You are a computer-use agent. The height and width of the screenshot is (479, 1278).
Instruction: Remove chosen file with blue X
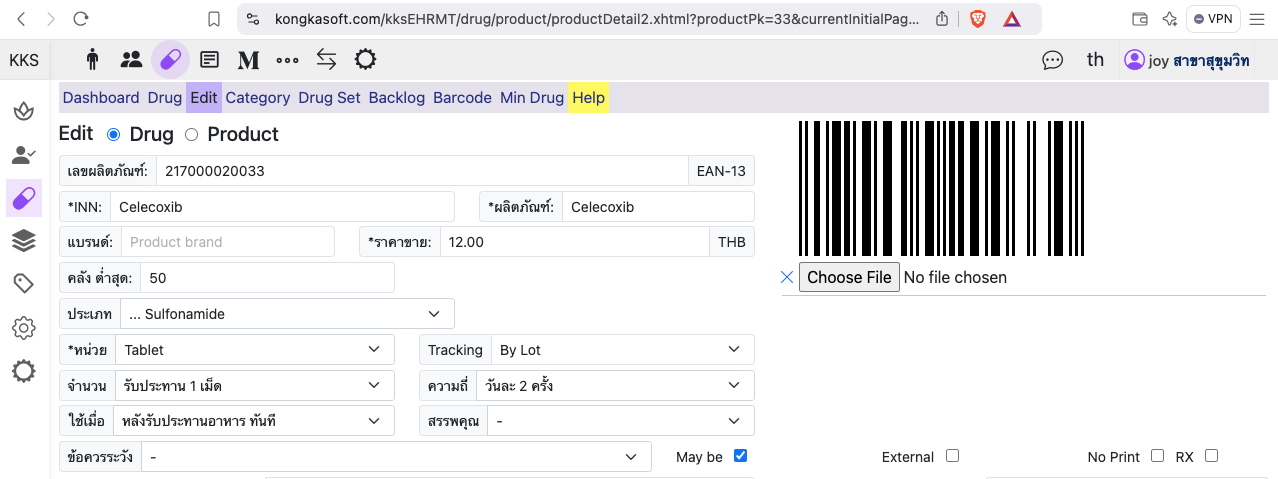(x=787, y=277)
